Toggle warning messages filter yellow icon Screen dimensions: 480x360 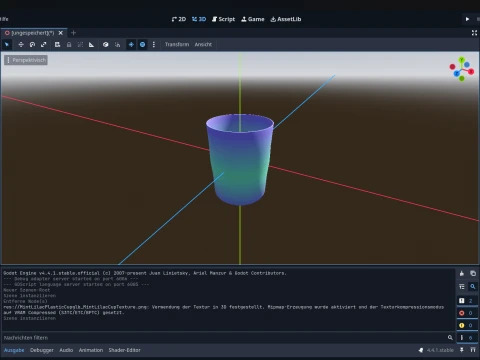(x=466, y=325)
